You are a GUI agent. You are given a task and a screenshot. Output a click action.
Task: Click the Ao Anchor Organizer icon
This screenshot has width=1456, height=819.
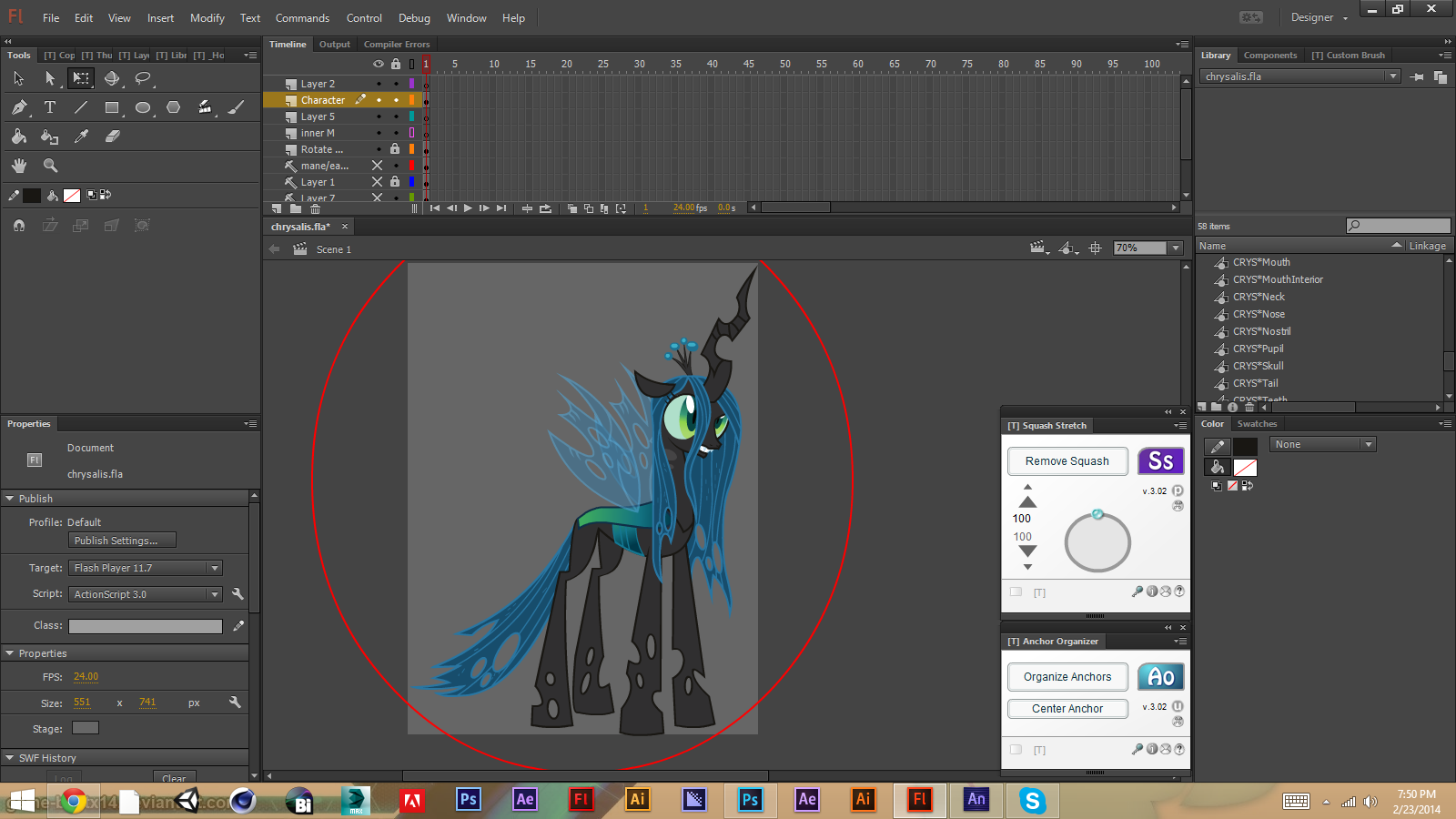click(x=1160, y=677)
